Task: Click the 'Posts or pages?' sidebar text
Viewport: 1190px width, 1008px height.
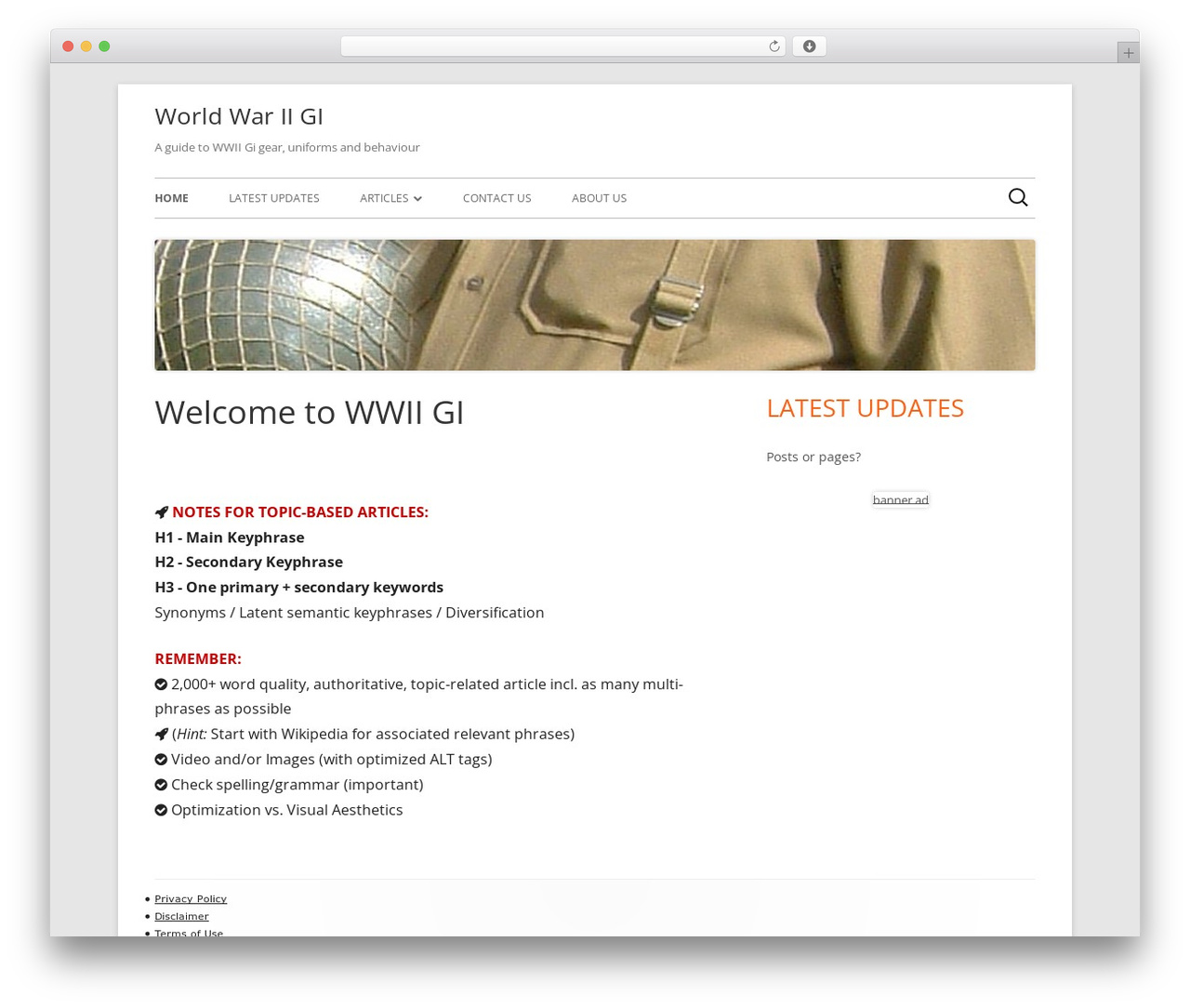Action: click(813, 457)
